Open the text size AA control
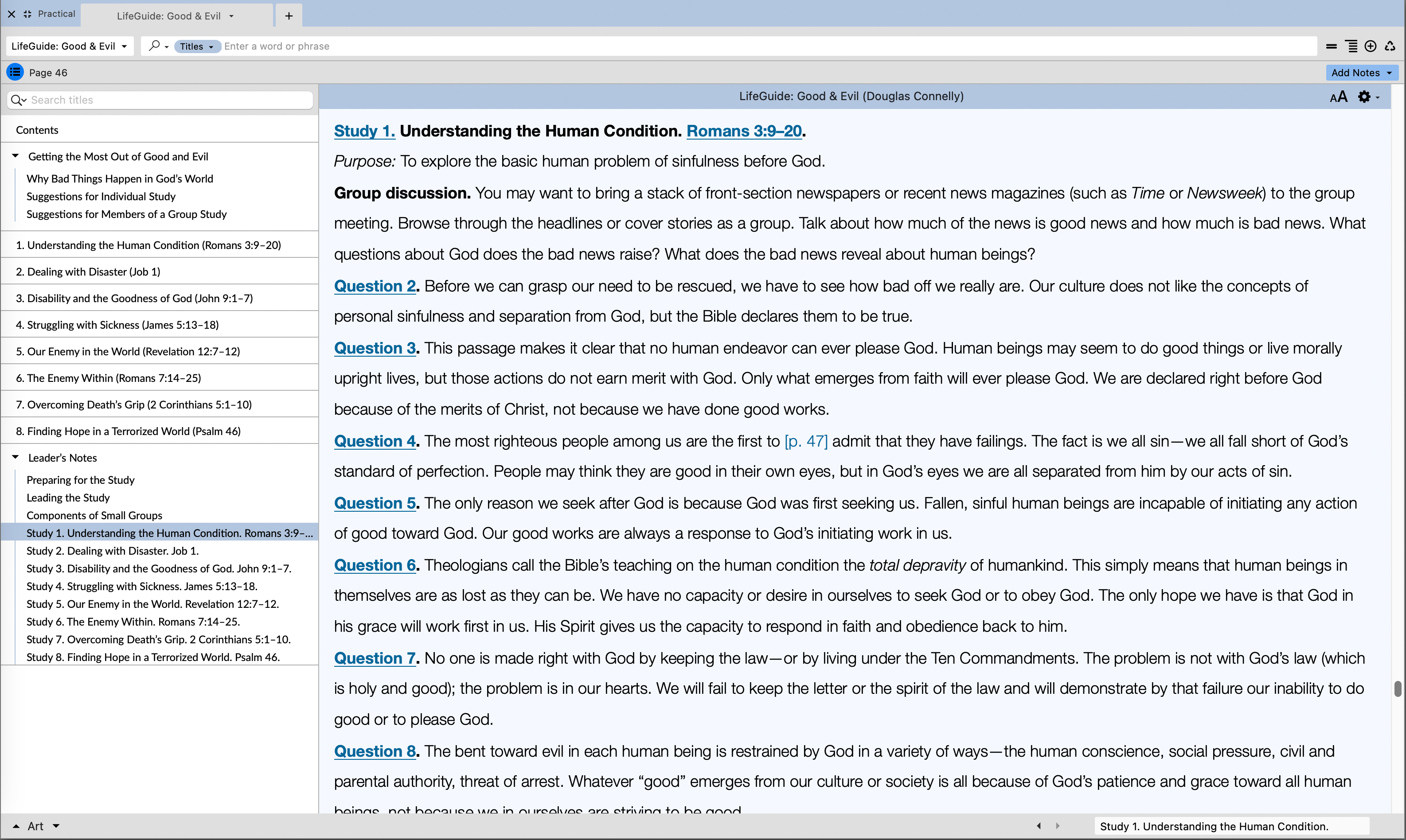1406x840 pixels. pos(1338,97)
